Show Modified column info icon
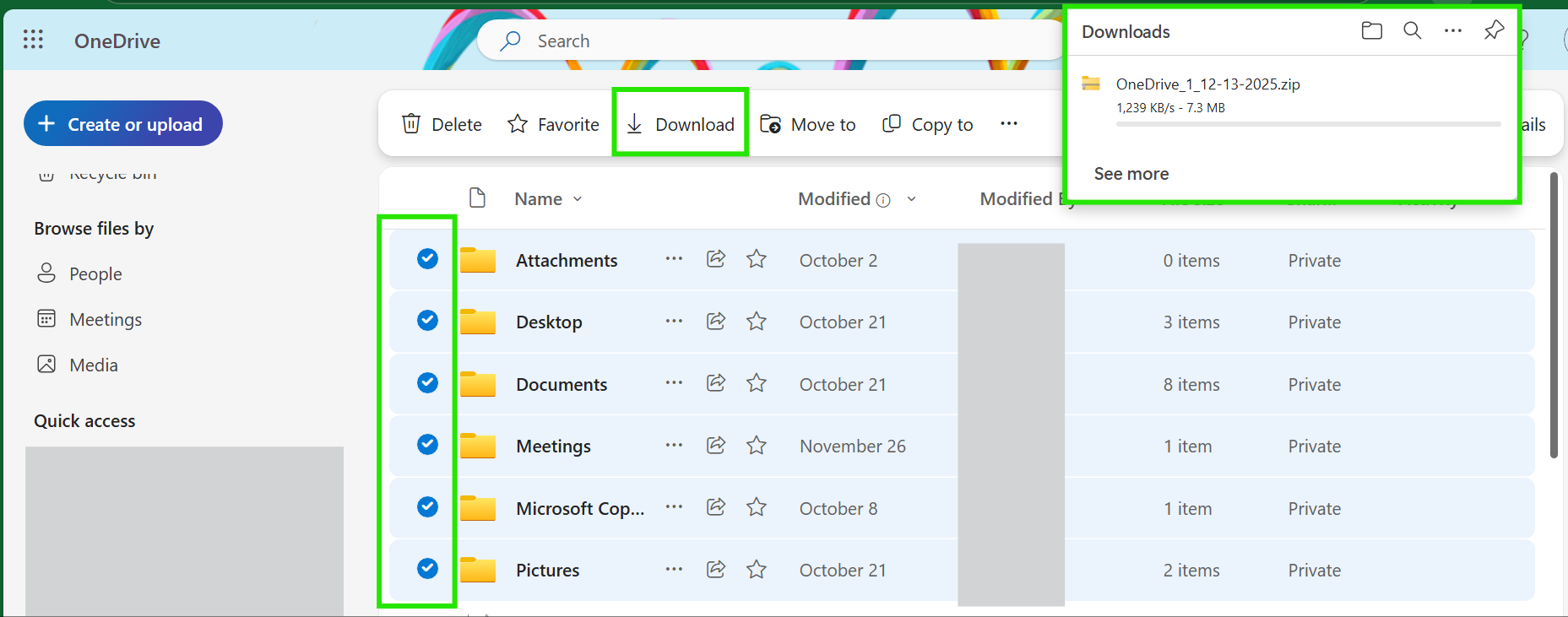The height and width of the screenshot is (617, 1568). [883, 200]
